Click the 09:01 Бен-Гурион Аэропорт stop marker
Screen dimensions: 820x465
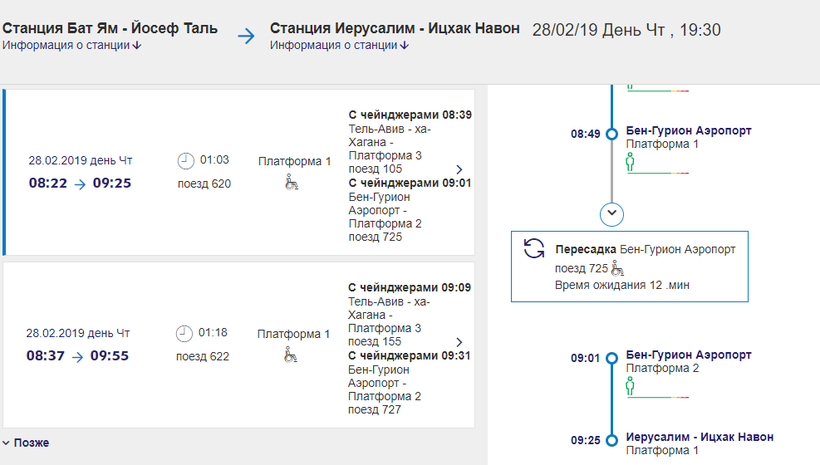pyautogui.click(x=612, y=356)
